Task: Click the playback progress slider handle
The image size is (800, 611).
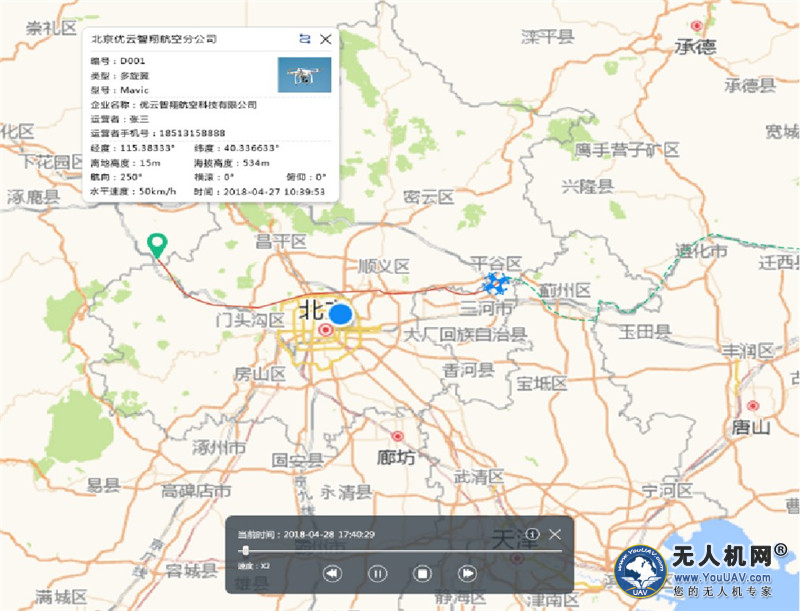Action: pyautogui.click(x=246, y=550)
